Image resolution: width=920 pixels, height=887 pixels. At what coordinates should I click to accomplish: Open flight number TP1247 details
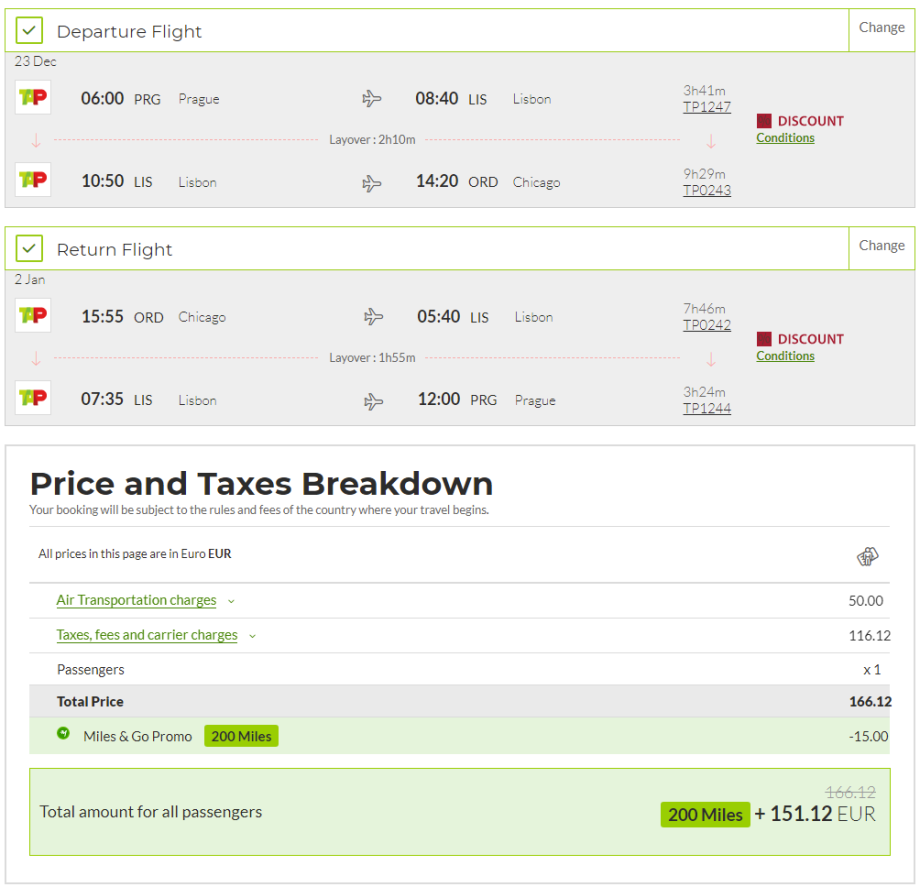706,107
